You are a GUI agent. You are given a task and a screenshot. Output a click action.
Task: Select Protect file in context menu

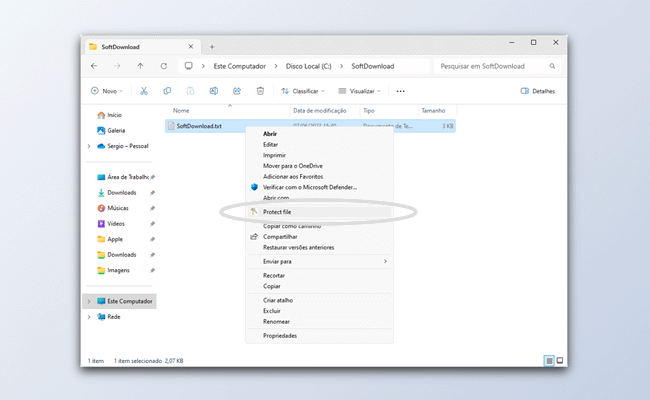coord(277,212)
